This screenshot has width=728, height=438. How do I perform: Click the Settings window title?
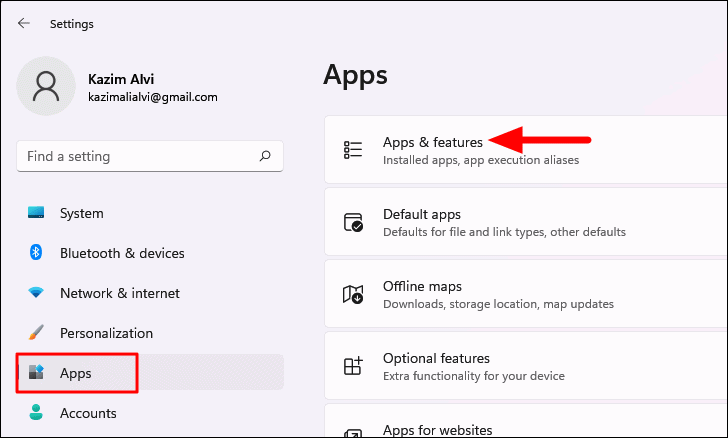pos(72,24)
